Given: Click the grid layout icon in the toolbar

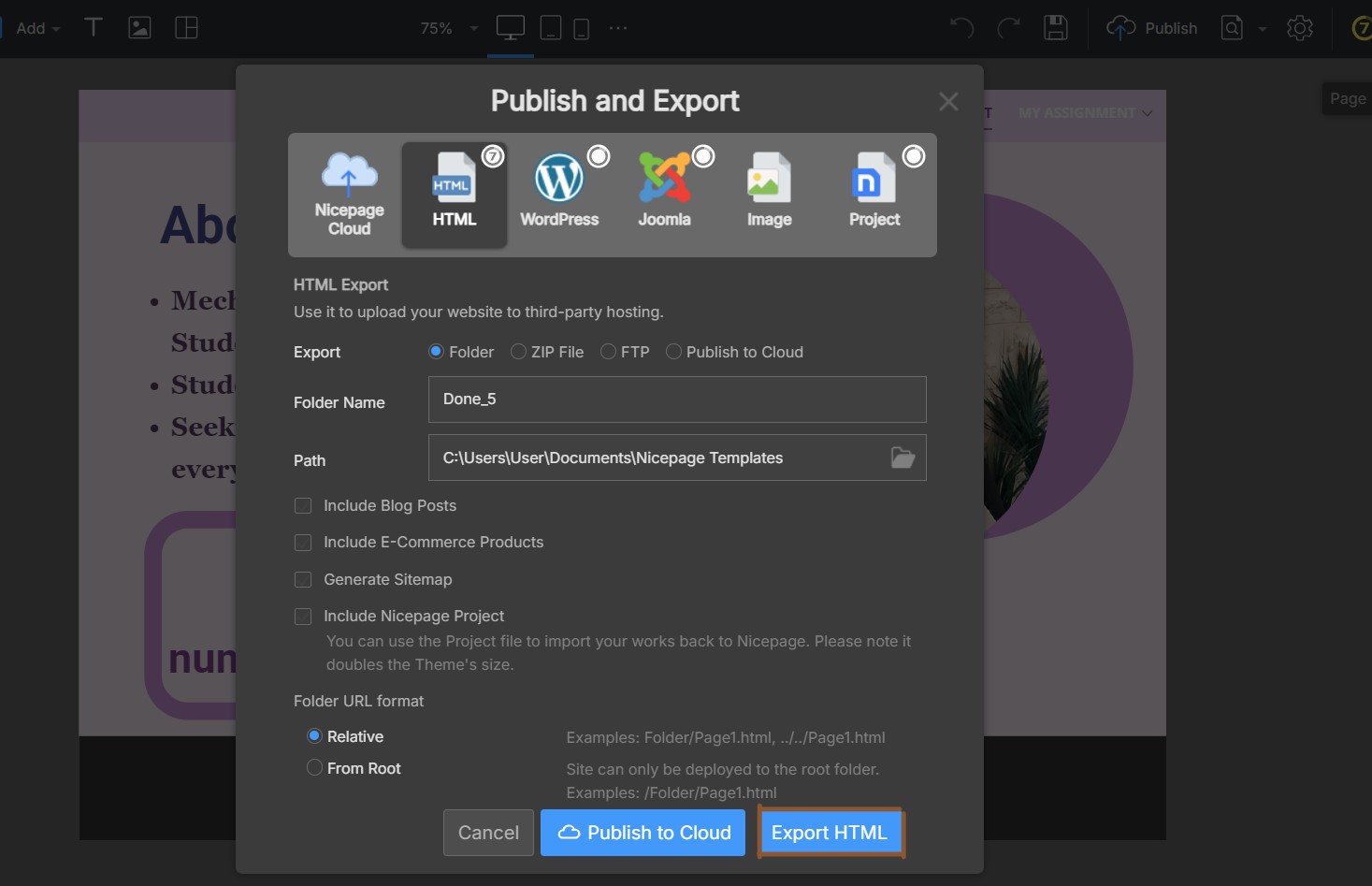Looking at the screenshot, I should (186, 27).
